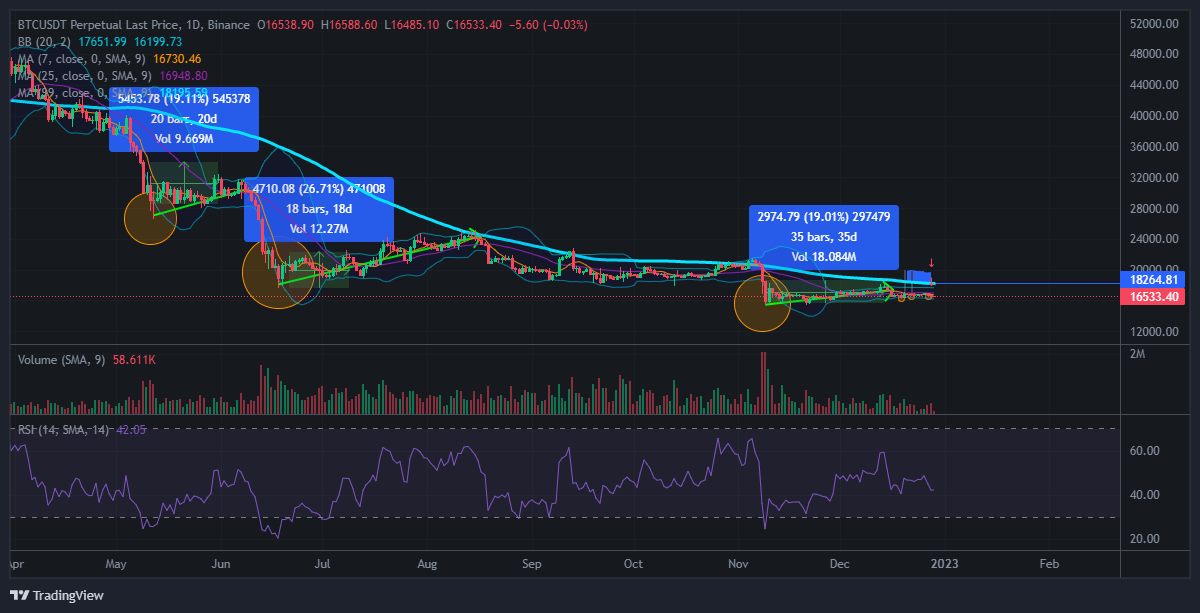Click the 60.00 label on the RSI axis
The width and height of the screenshot is (1200, 613).
(x=1144, y=451)
